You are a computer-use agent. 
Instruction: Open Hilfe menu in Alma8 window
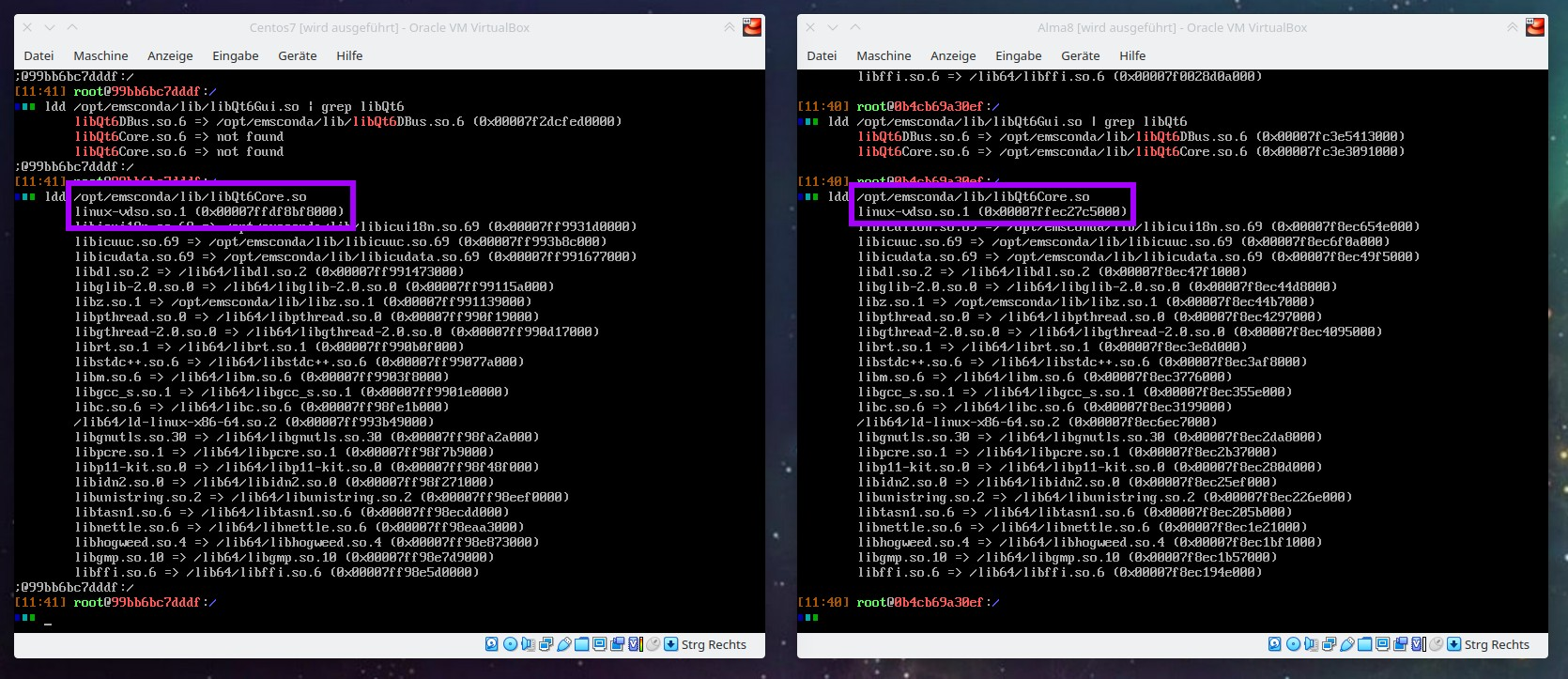pos(1132,55)
